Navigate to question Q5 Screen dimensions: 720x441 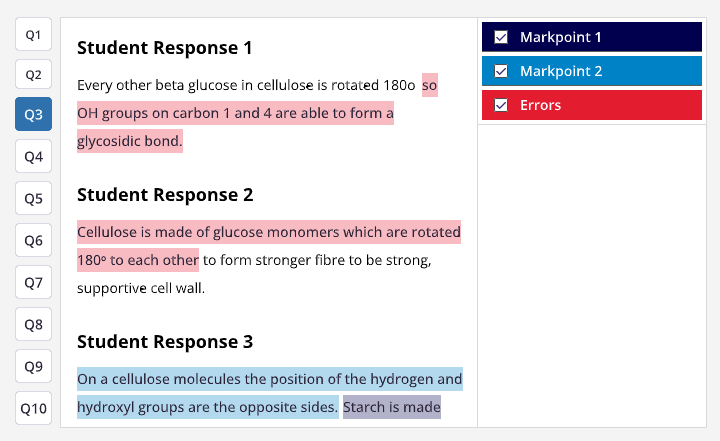point(33,199)
